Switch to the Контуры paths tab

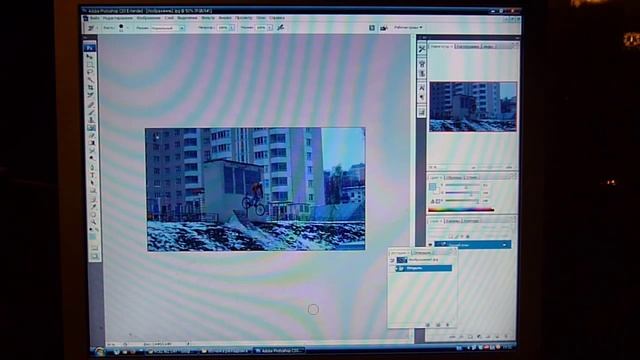coord(471,221)
